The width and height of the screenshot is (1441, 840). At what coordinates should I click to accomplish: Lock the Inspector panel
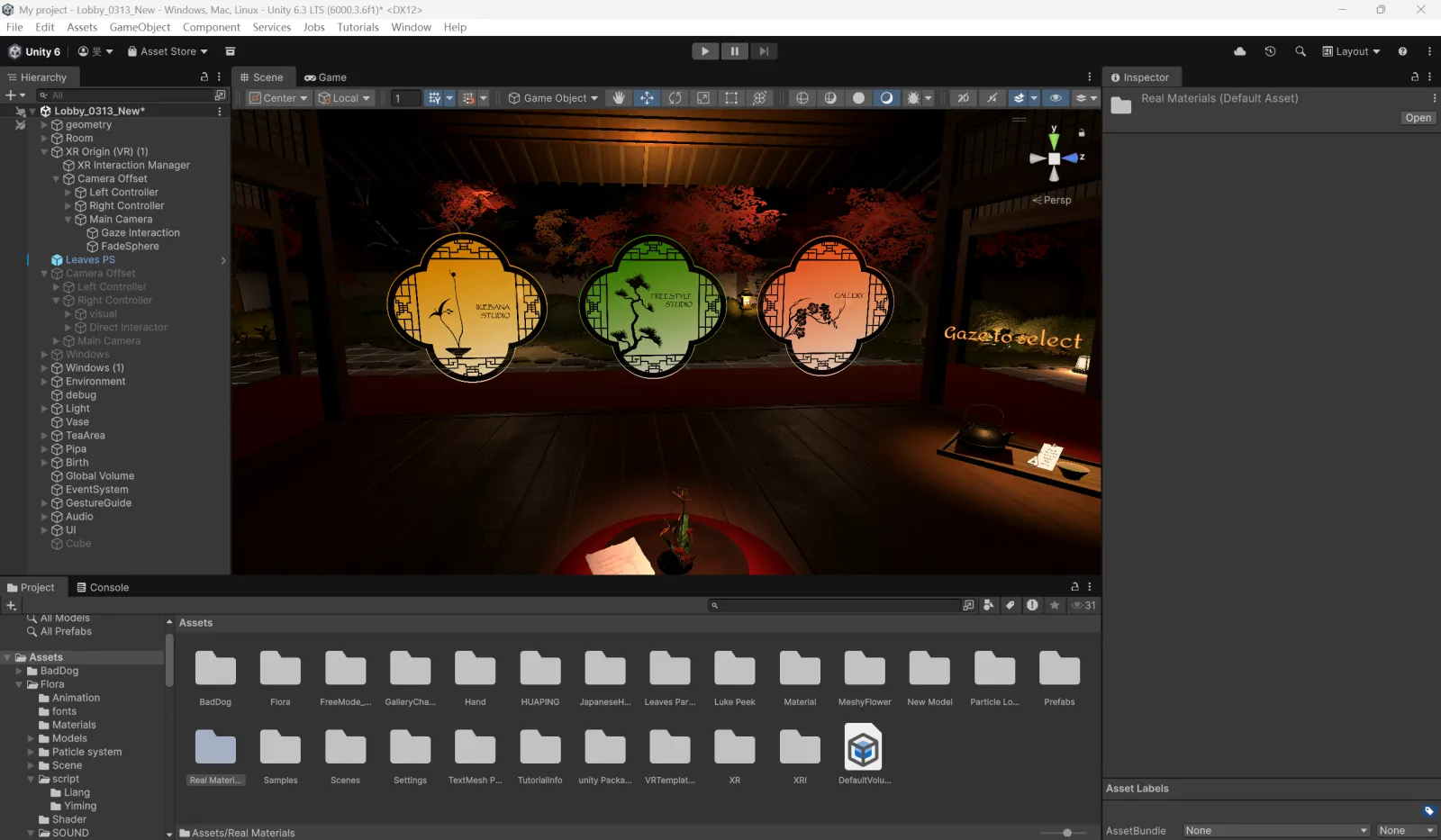tap(1414, 77)
